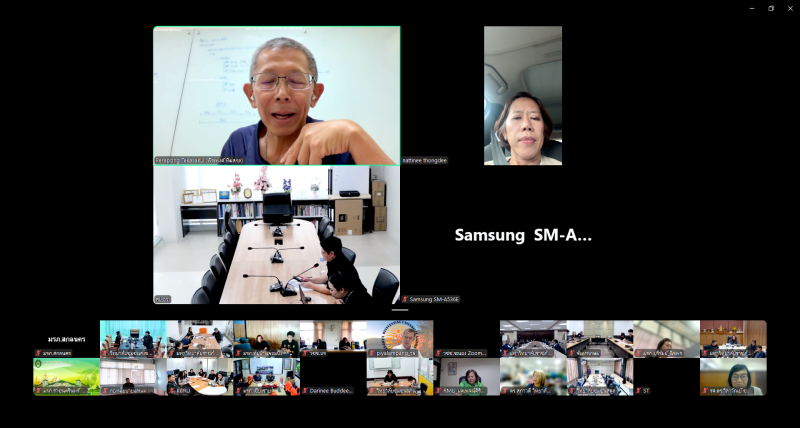Open the Darinee Buddee participant thumbnail
Image resolution: width=800 pixels, height=428 pixels.
click(332, 376)
